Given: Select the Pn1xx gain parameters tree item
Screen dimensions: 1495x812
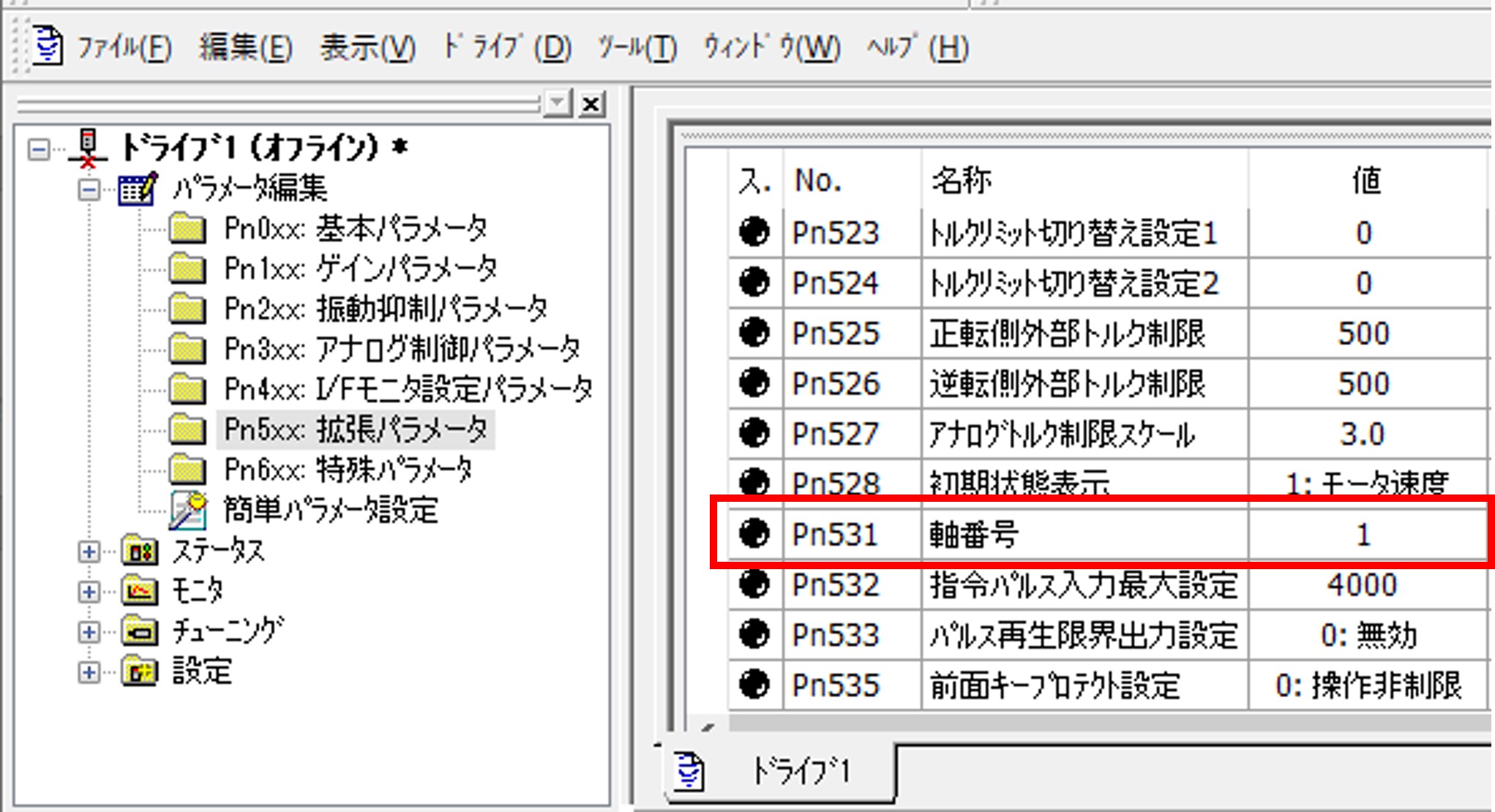Looking at the screenshot, I should (x=360, y=269).
